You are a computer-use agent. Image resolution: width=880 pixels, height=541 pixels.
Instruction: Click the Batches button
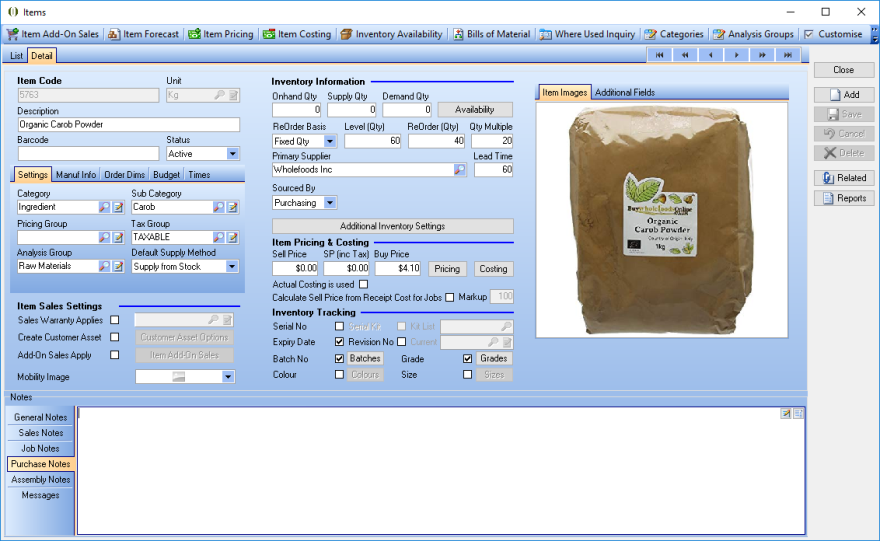[x=365, y=358]
